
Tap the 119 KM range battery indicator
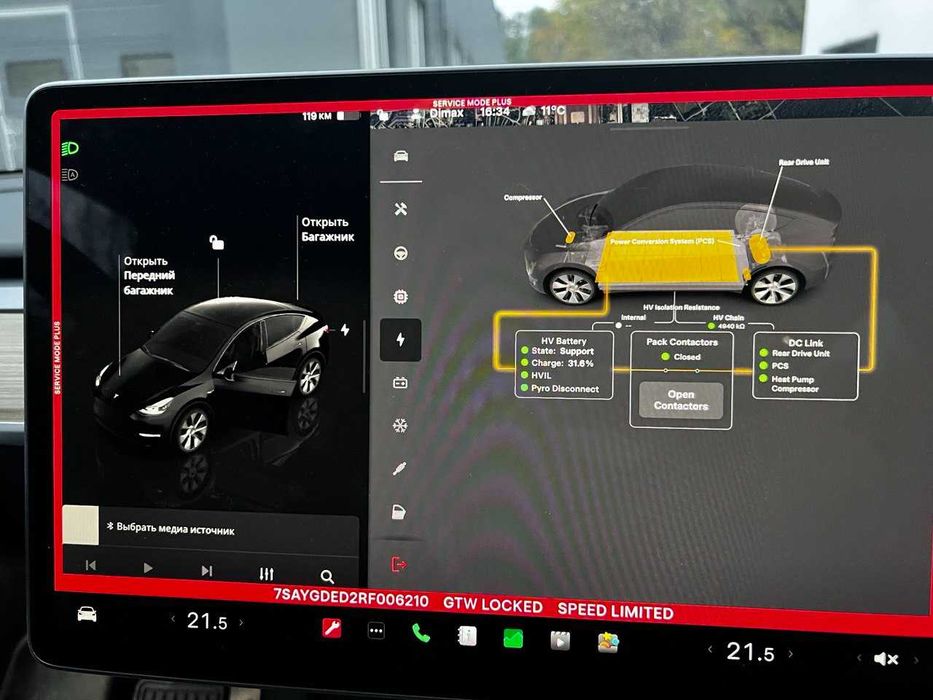(x=331, y=116)
